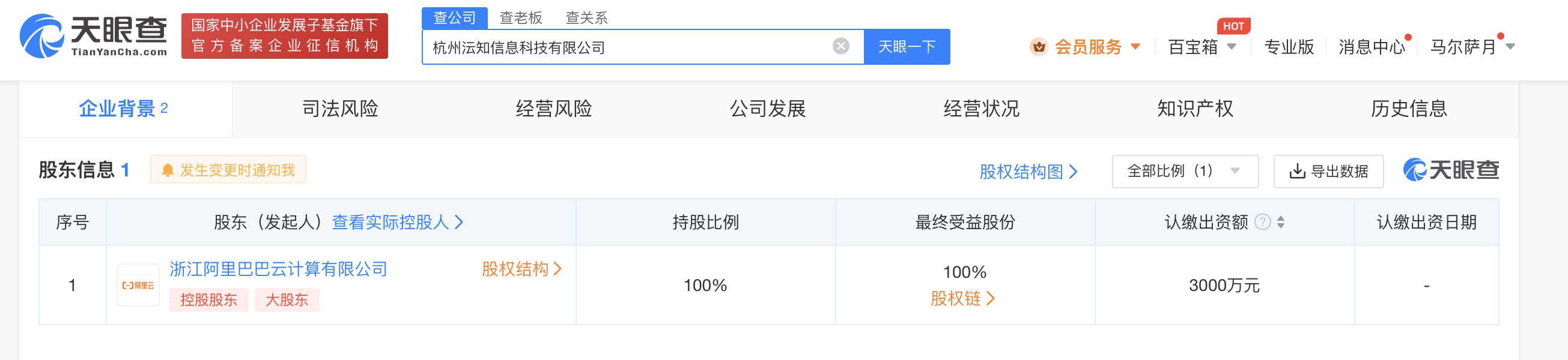Image resolution: width=1568 pixels, height=360 pixels.
Task: Switch to the 查老板 search tab
Action: point(520,18)
